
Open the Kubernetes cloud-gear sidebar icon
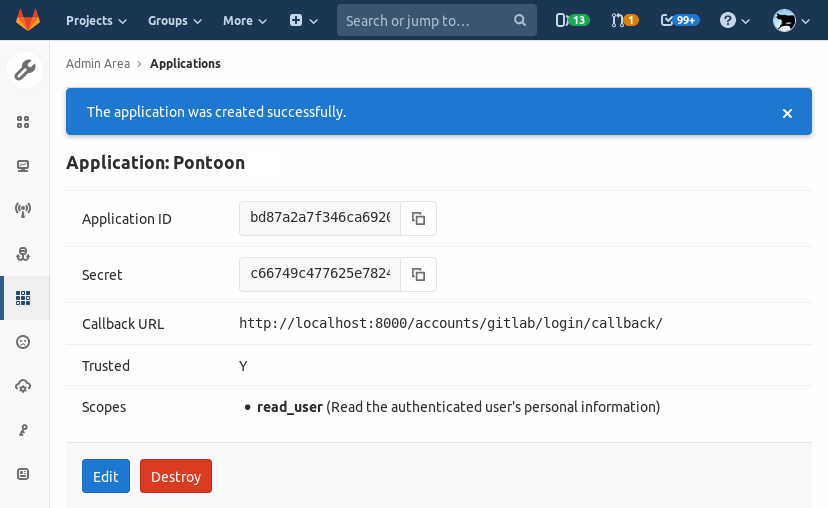click(23, 386)
